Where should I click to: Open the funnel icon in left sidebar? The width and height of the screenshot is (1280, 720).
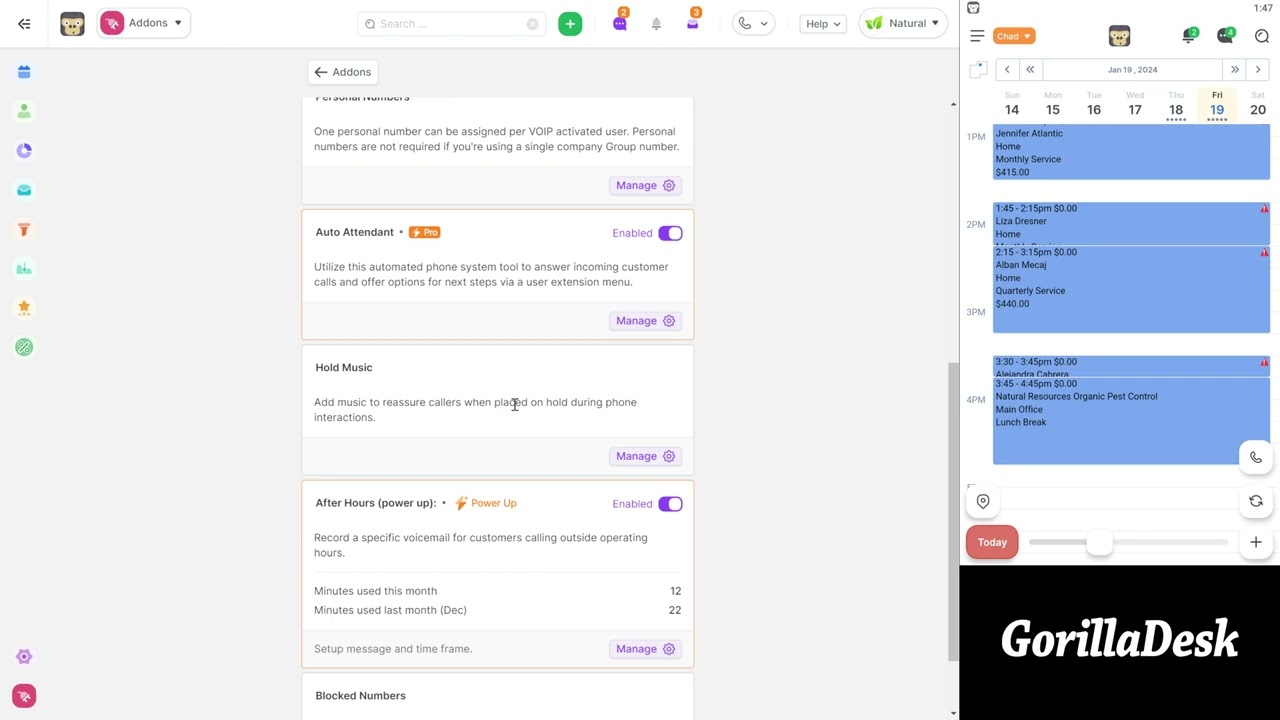[x=24, y=229]
